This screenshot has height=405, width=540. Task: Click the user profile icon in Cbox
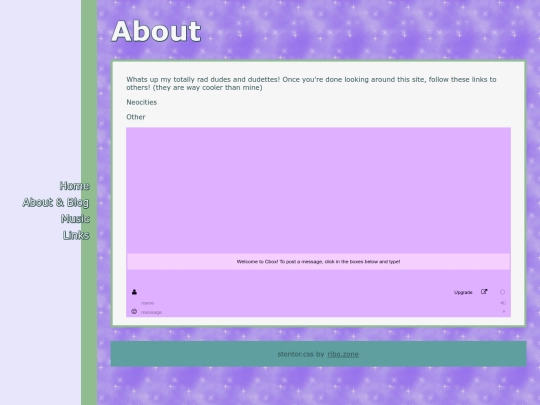[x=134, y=292]
